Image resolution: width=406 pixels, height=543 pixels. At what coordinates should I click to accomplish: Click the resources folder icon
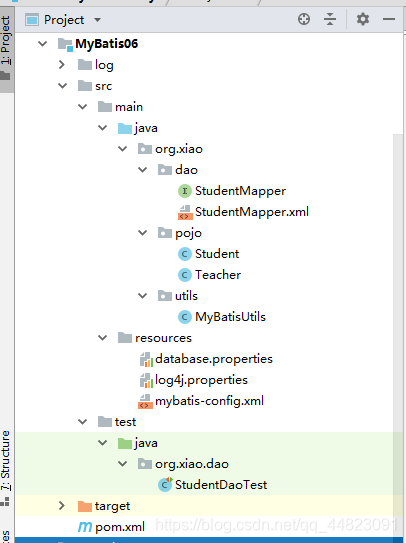point(125,338)
